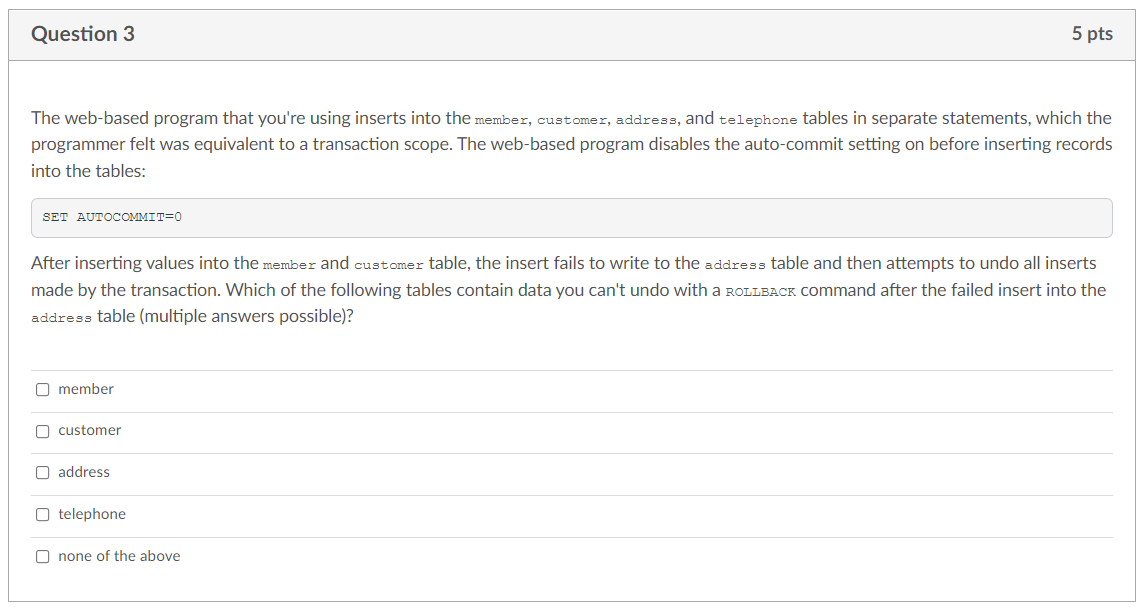
Task: Click the none of the above label
Action: [x=120, y=556]
